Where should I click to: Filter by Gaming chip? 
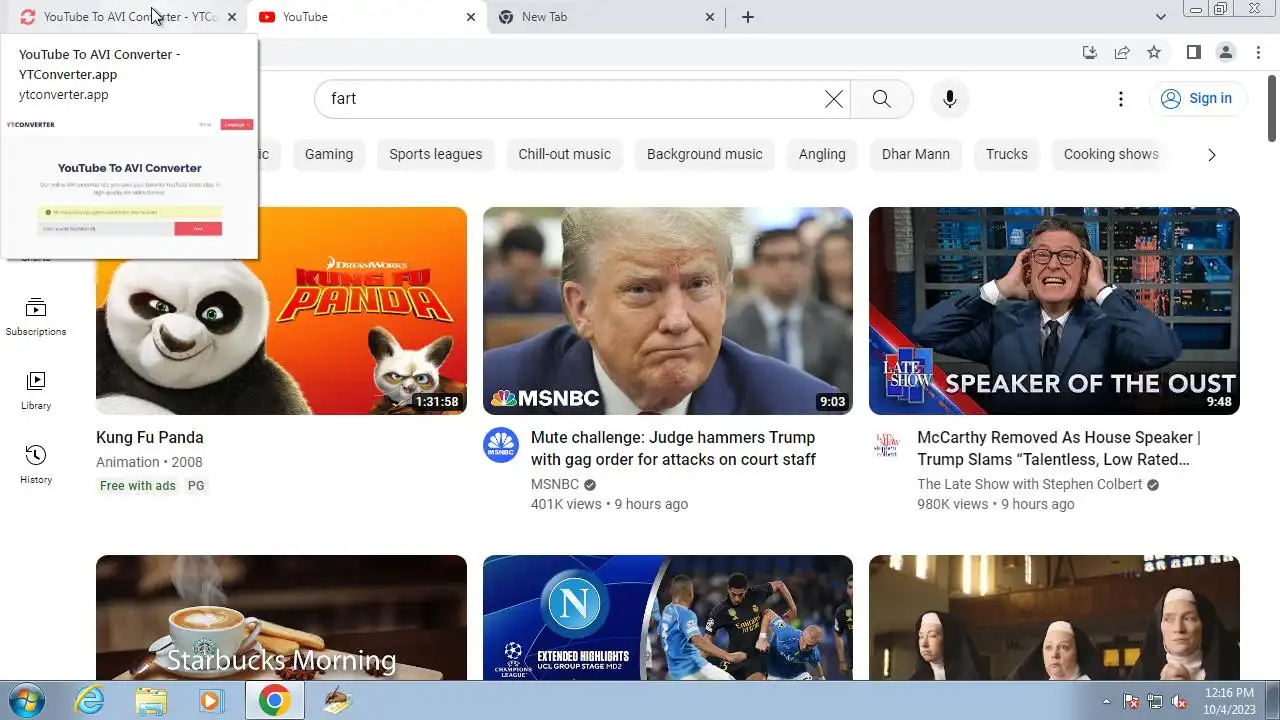tap(329, 154)
